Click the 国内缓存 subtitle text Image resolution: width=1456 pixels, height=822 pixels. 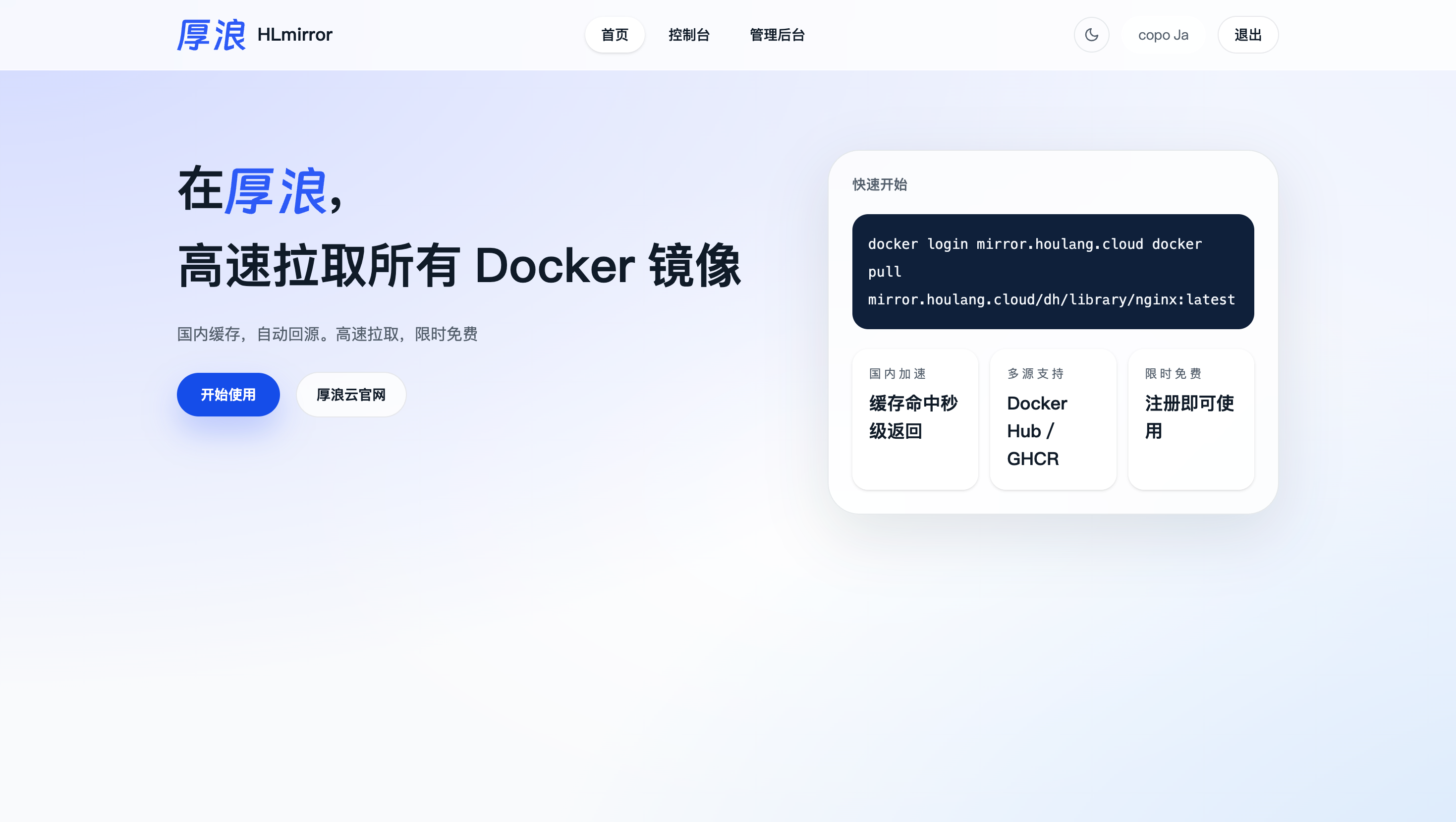tap(327, 334)
